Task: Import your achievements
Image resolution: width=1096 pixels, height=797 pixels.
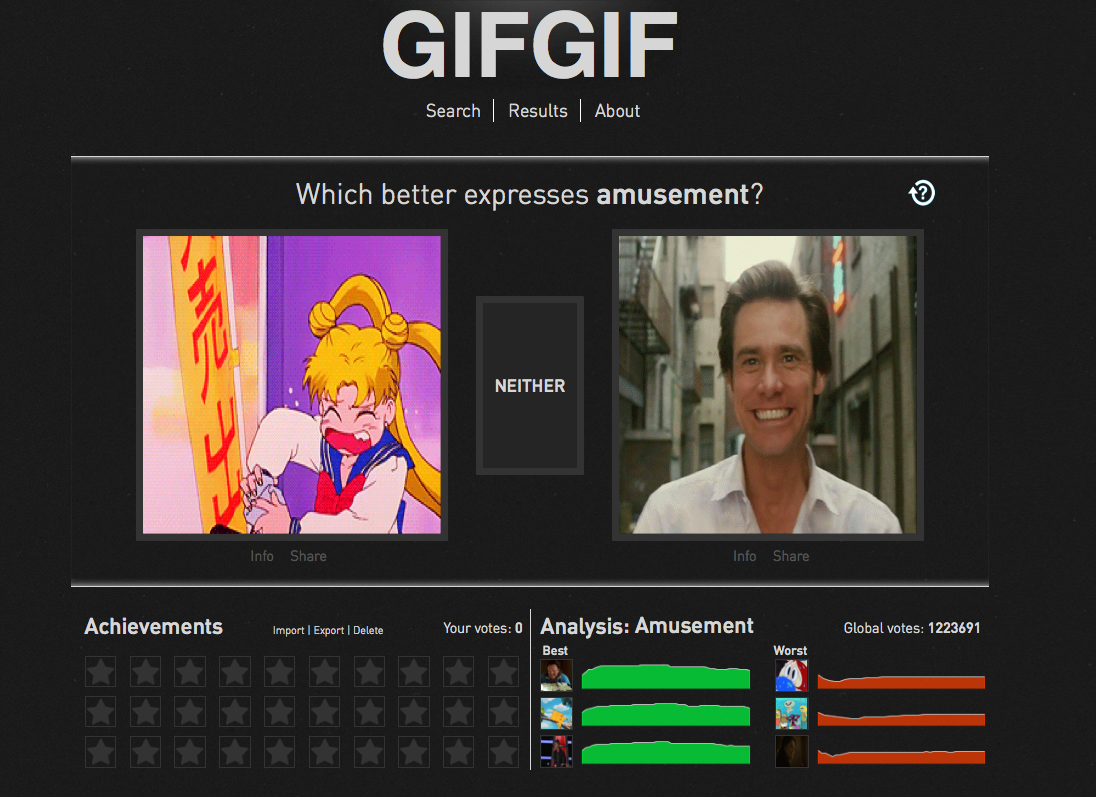Action: tap(288, 630)
